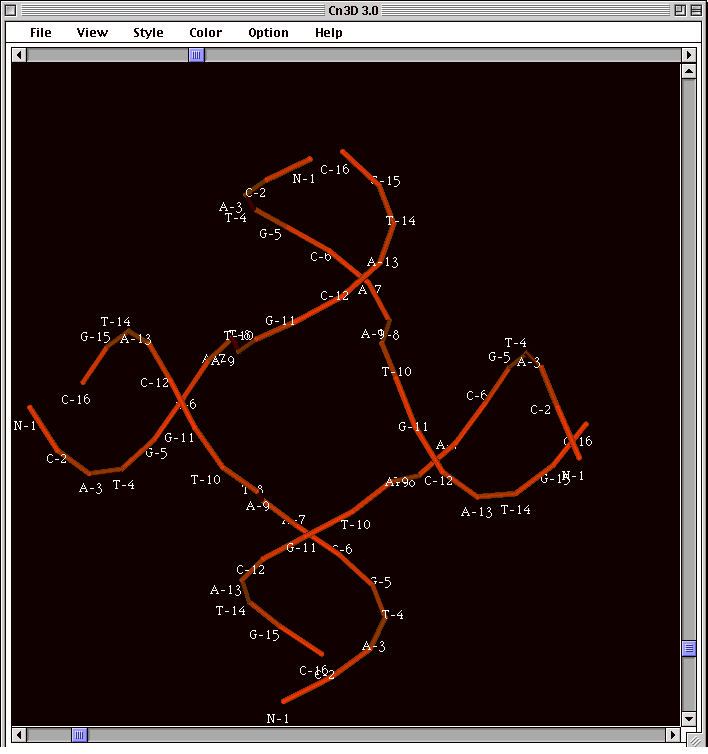Image resolution: width=708 pixels, height=754 pixels.
Task: Open the File menu
Action: coord(40,33)
